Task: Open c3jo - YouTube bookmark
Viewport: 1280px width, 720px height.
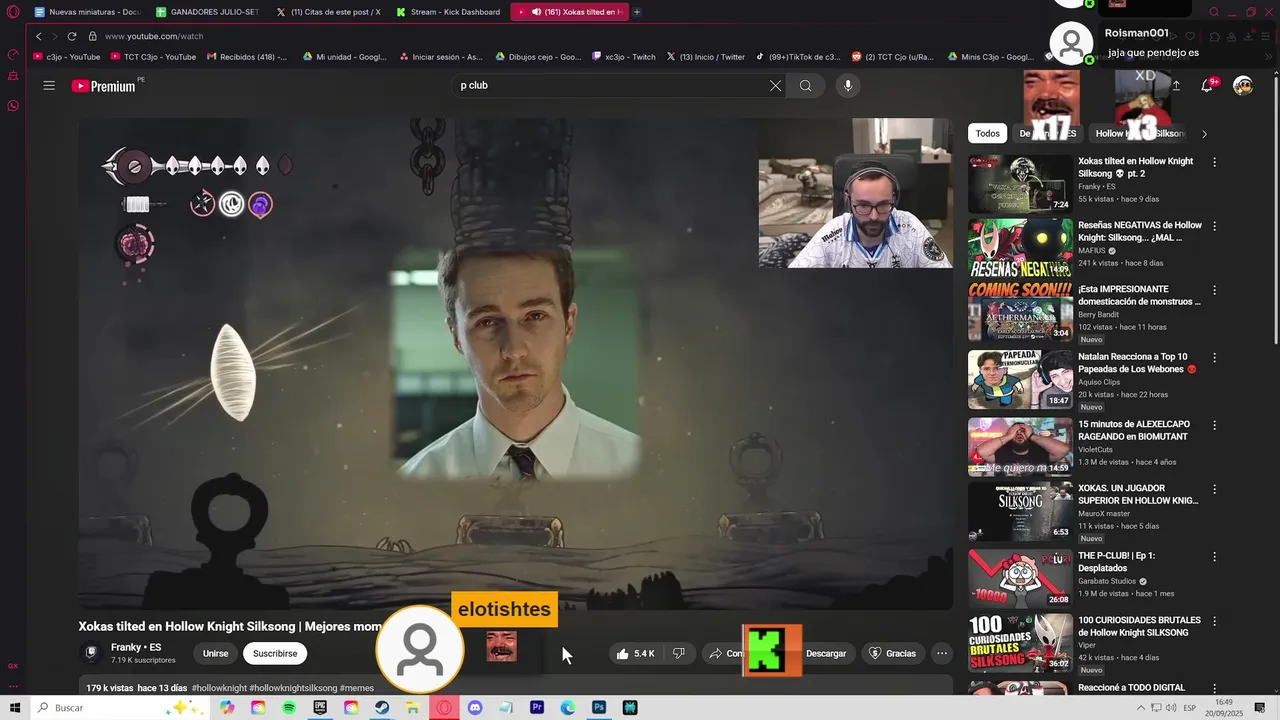Action: pyautogui.click(x=67, y=57)
